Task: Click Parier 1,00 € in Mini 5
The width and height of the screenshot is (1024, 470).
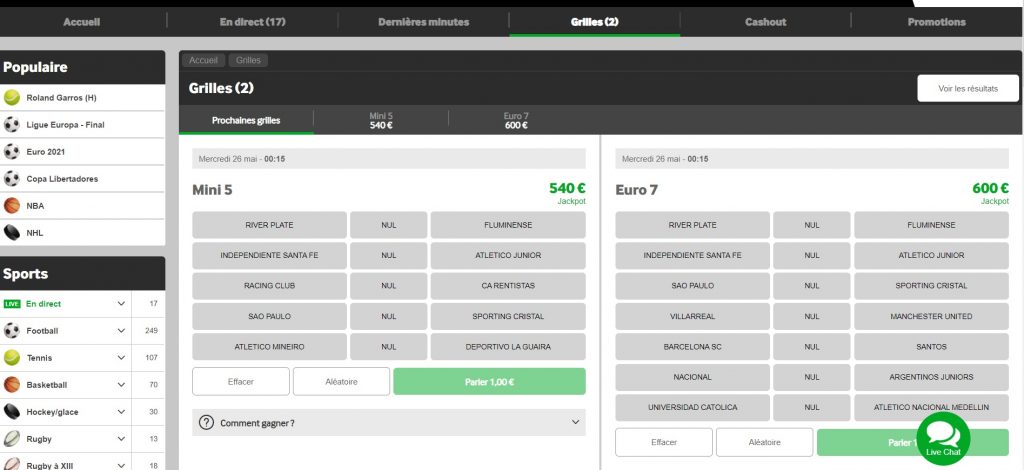Action: [489, 381]
